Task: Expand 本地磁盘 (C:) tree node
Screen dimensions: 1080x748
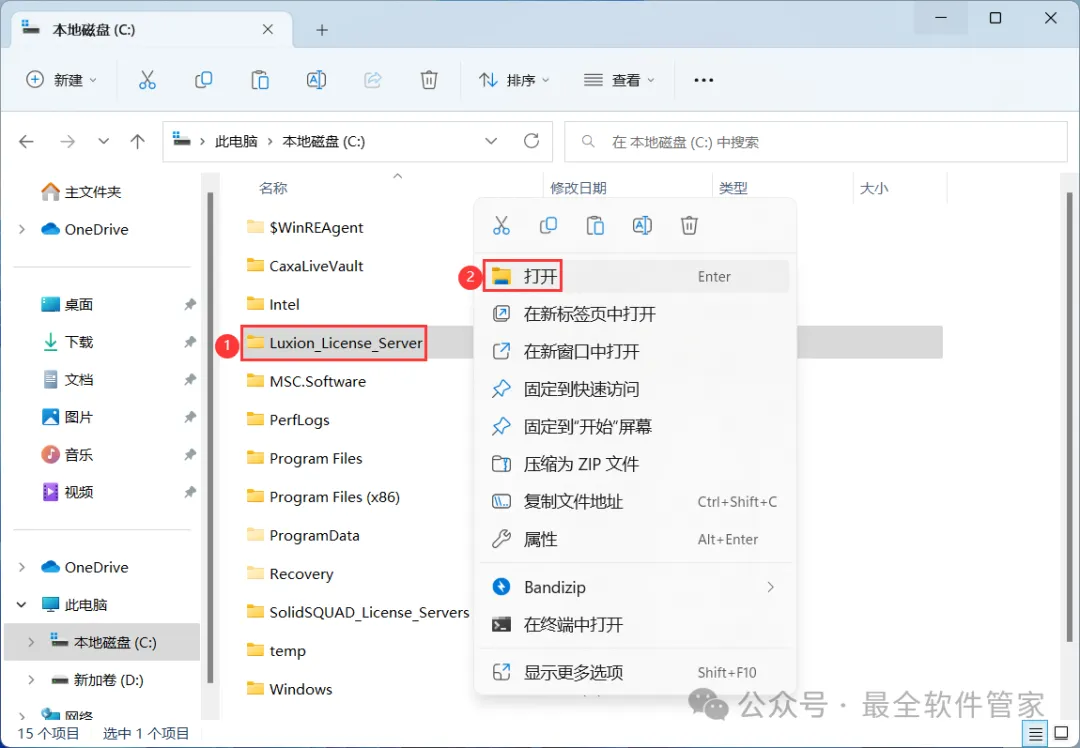Action: [x=31, y=642]
